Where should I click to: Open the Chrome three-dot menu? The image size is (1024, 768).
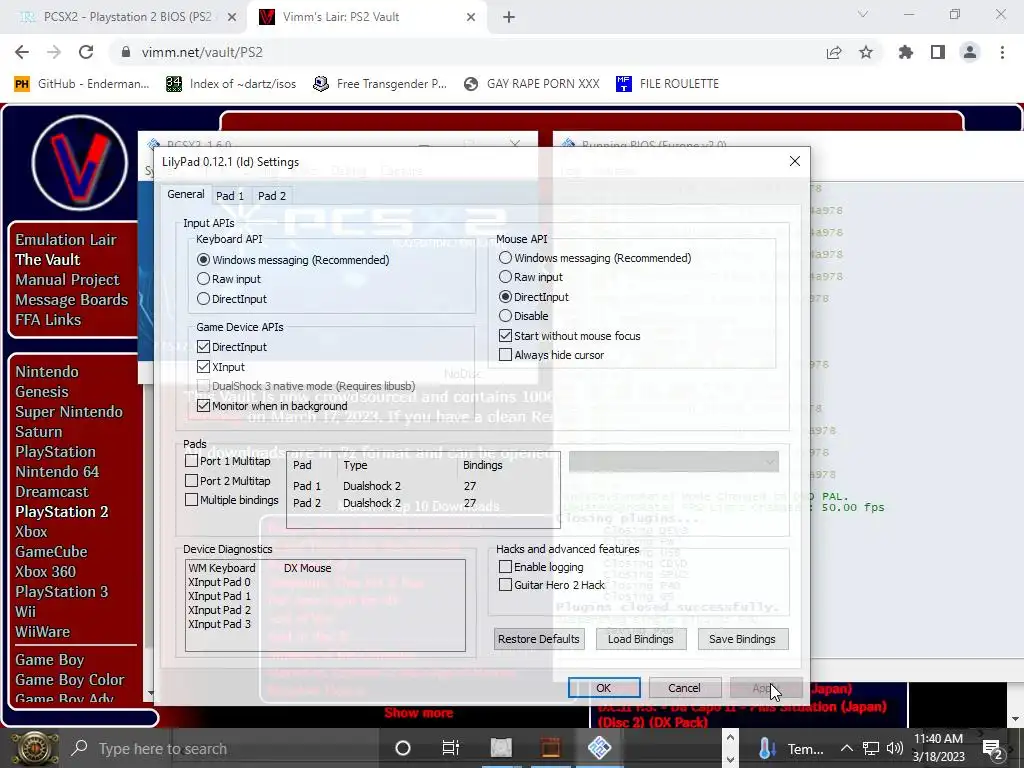pos(1002,52)
